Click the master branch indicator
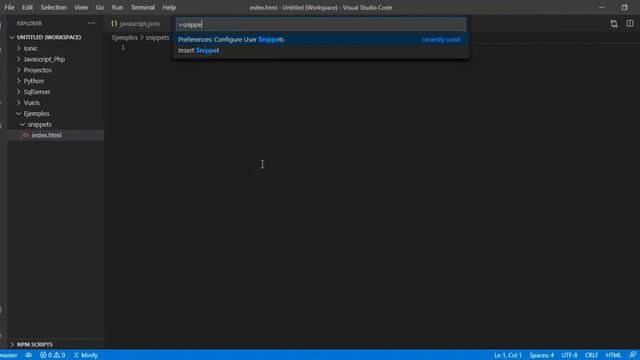 (x=9, y=355)
